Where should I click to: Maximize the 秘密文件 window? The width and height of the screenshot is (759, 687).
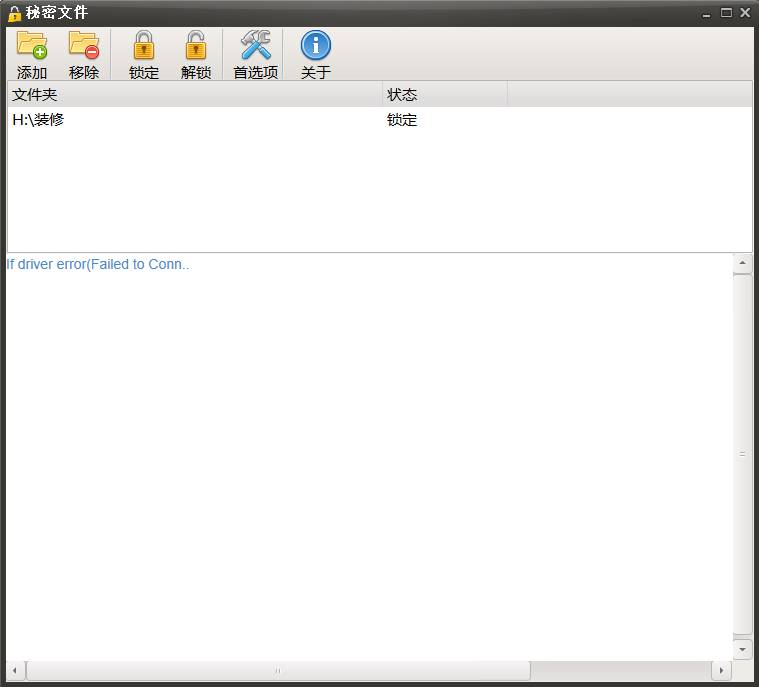(726, 13)
